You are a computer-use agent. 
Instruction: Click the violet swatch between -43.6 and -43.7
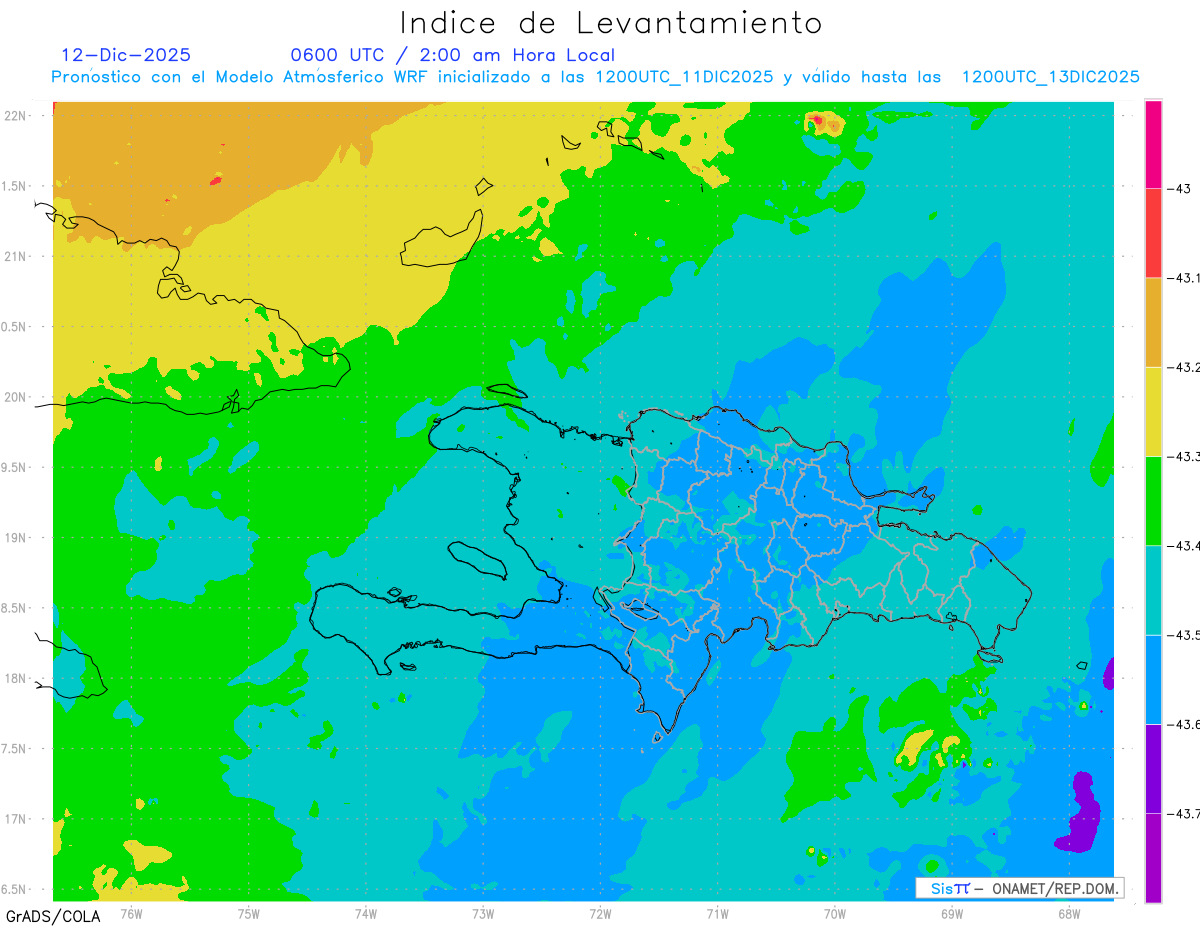click(x=1153, y=768)
